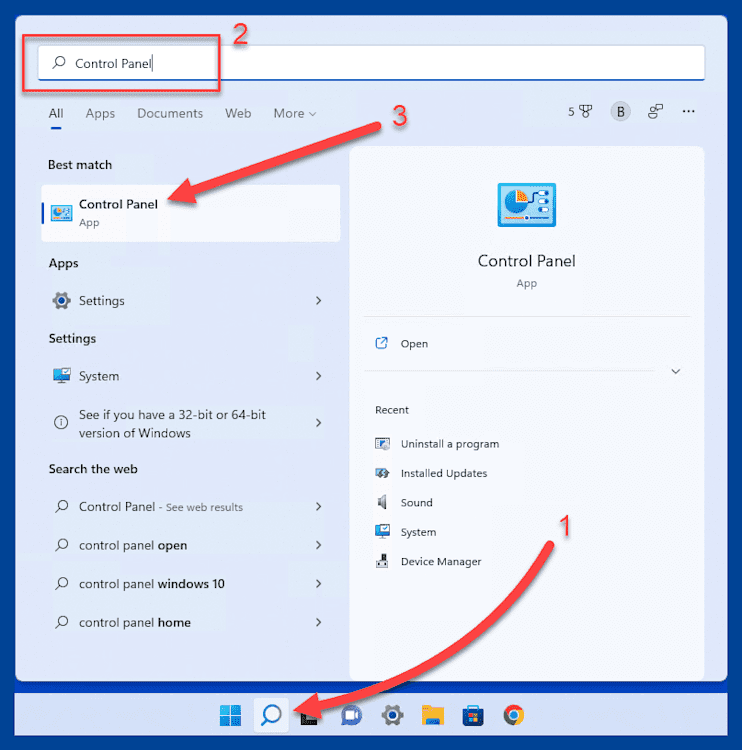
Task: Expand Control Panel web results chevron
Action: [319, 507]
